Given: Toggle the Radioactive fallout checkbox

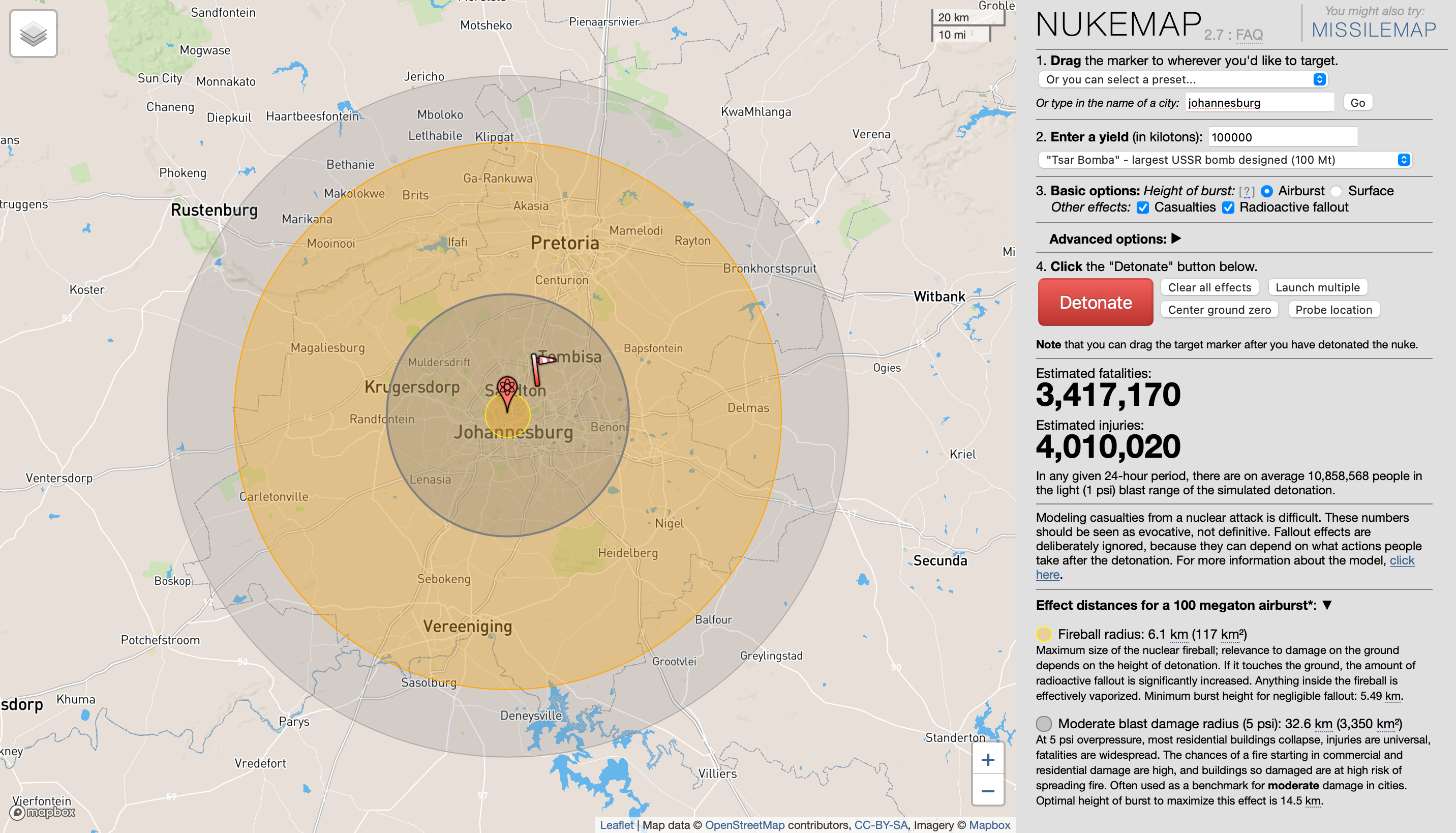Looking at the screenshot, I should click(1228, 207).
